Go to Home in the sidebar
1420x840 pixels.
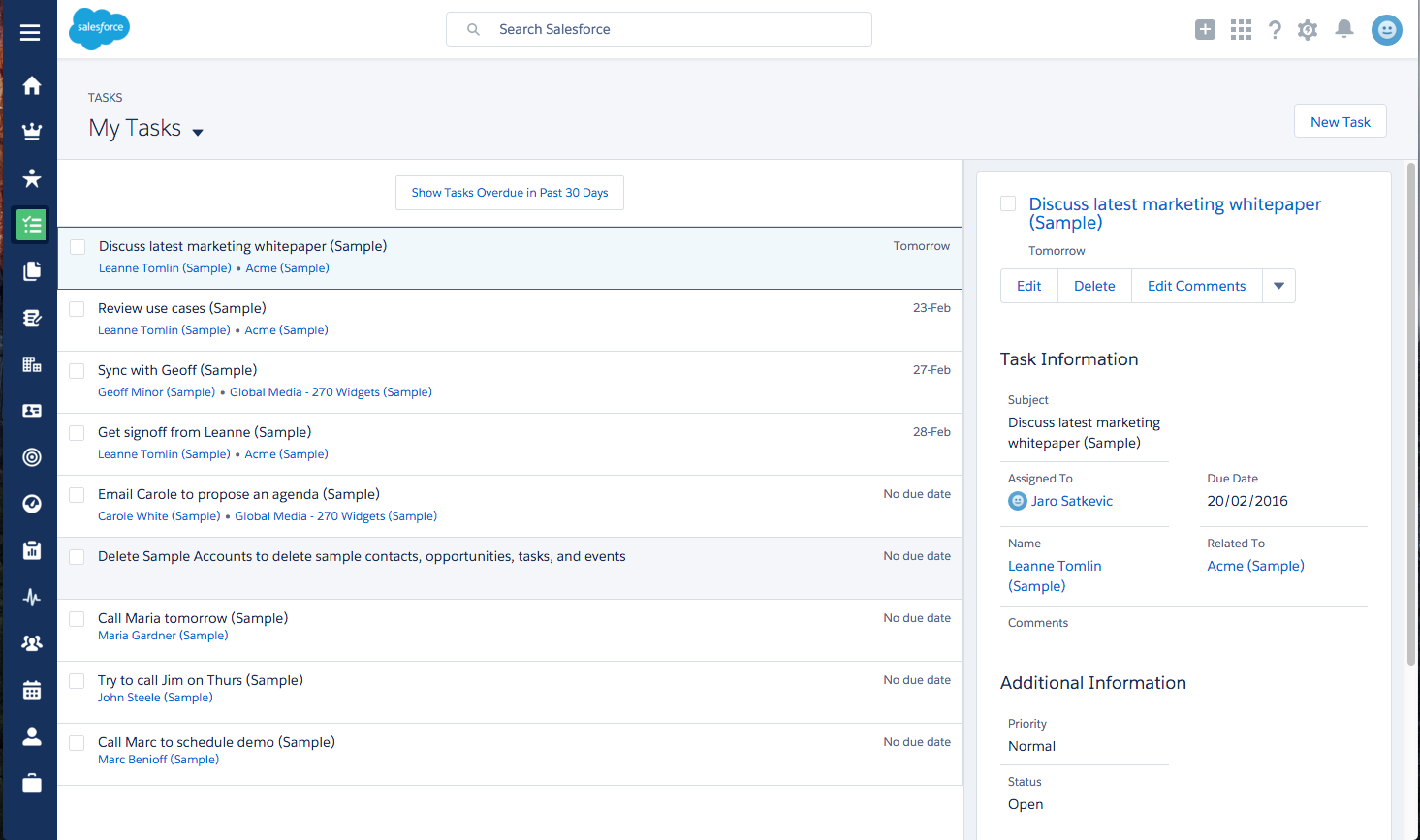32,85
